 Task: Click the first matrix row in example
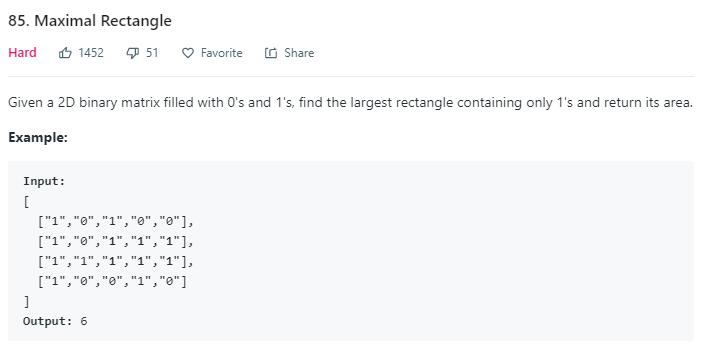116,222
